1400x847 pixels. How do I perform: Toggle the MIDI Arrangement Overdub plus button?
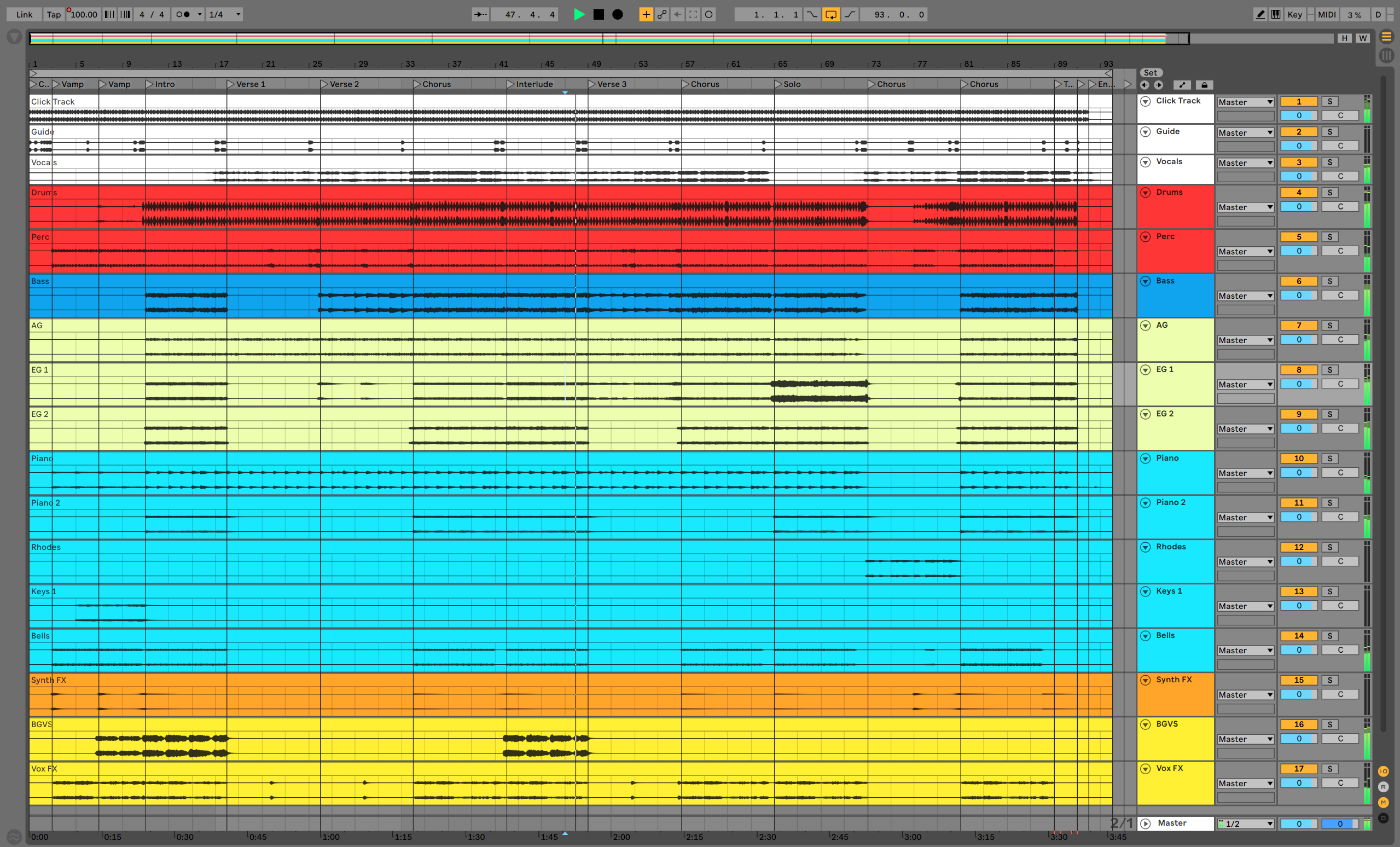[646, 15]
